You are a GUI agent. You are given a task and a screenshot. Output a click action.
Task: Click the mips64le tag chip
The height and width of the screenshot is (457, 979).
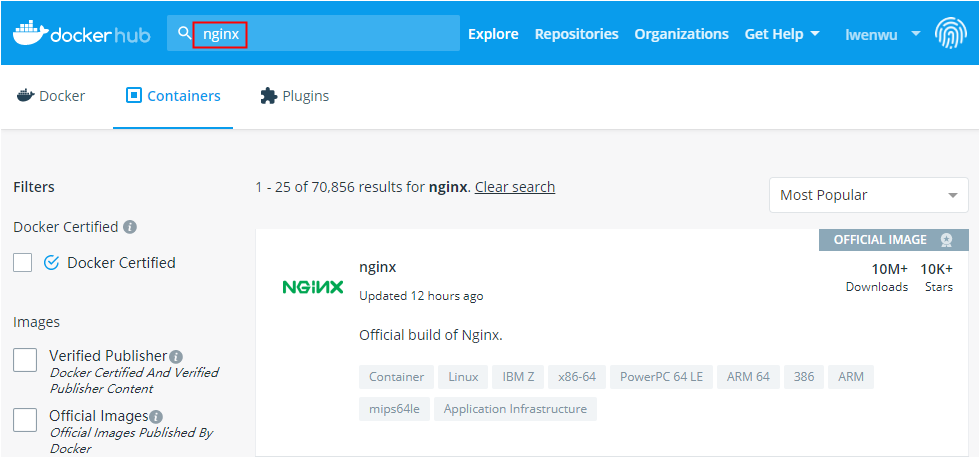tap(395, 409)
